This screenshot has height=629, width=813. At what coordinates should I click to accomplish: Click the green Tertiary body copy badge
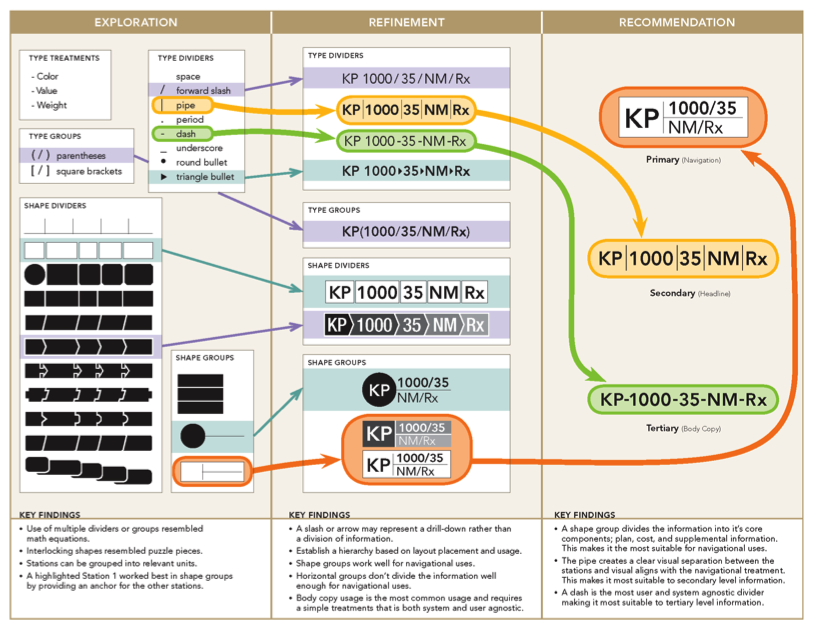(683, 400)
